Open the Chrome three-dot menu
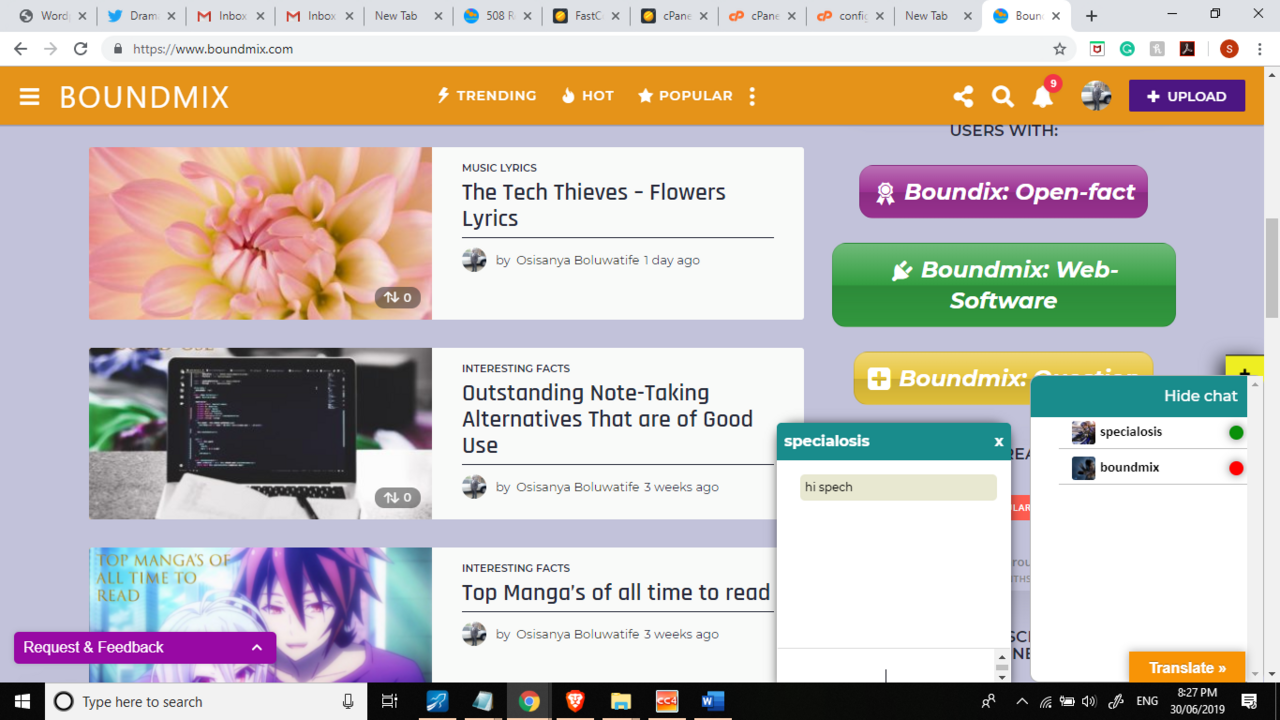1280x720 pixels. [x=1262, y=49]
